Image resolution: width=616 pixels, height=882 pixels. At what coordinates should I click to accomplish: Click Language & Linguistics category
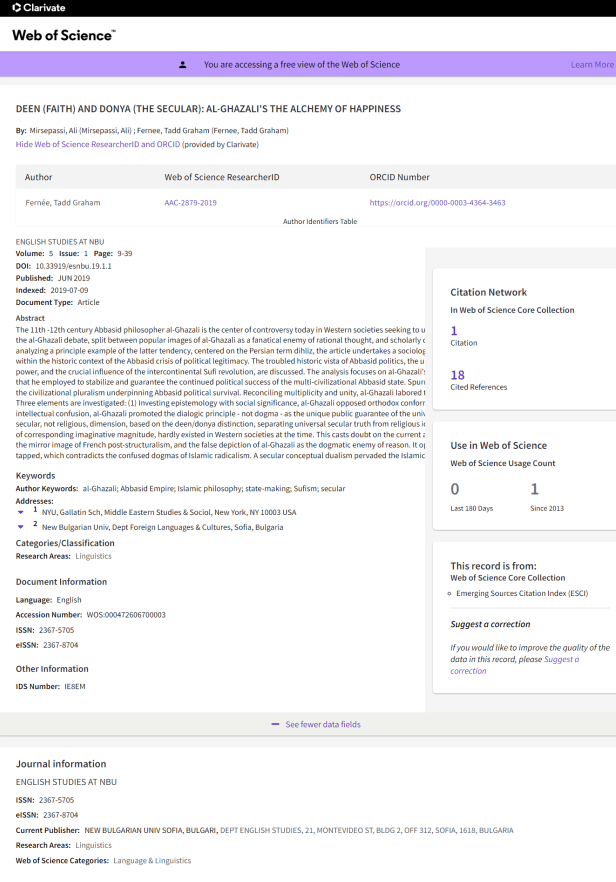152,861
